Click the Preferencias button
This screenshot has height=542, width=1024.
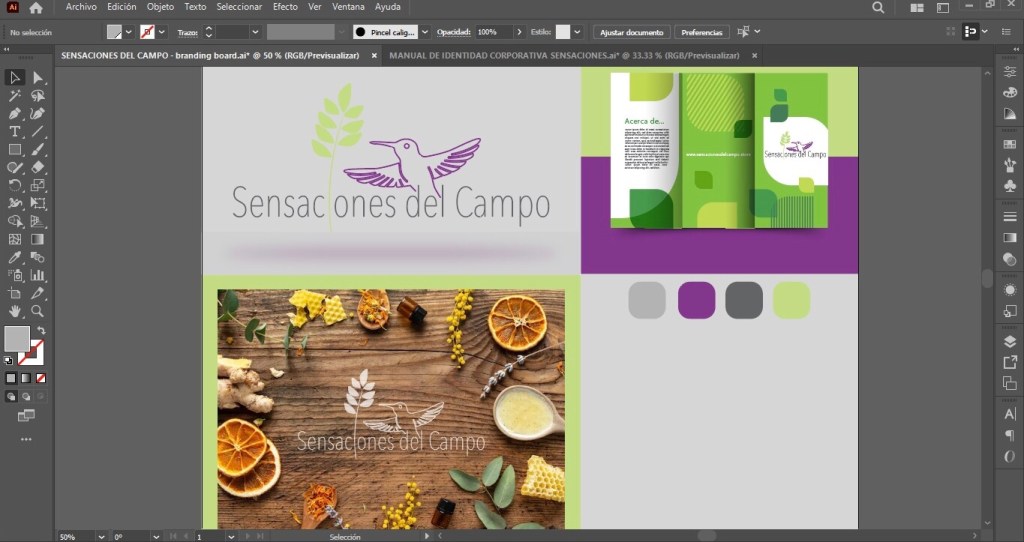[x=702, y=32]
